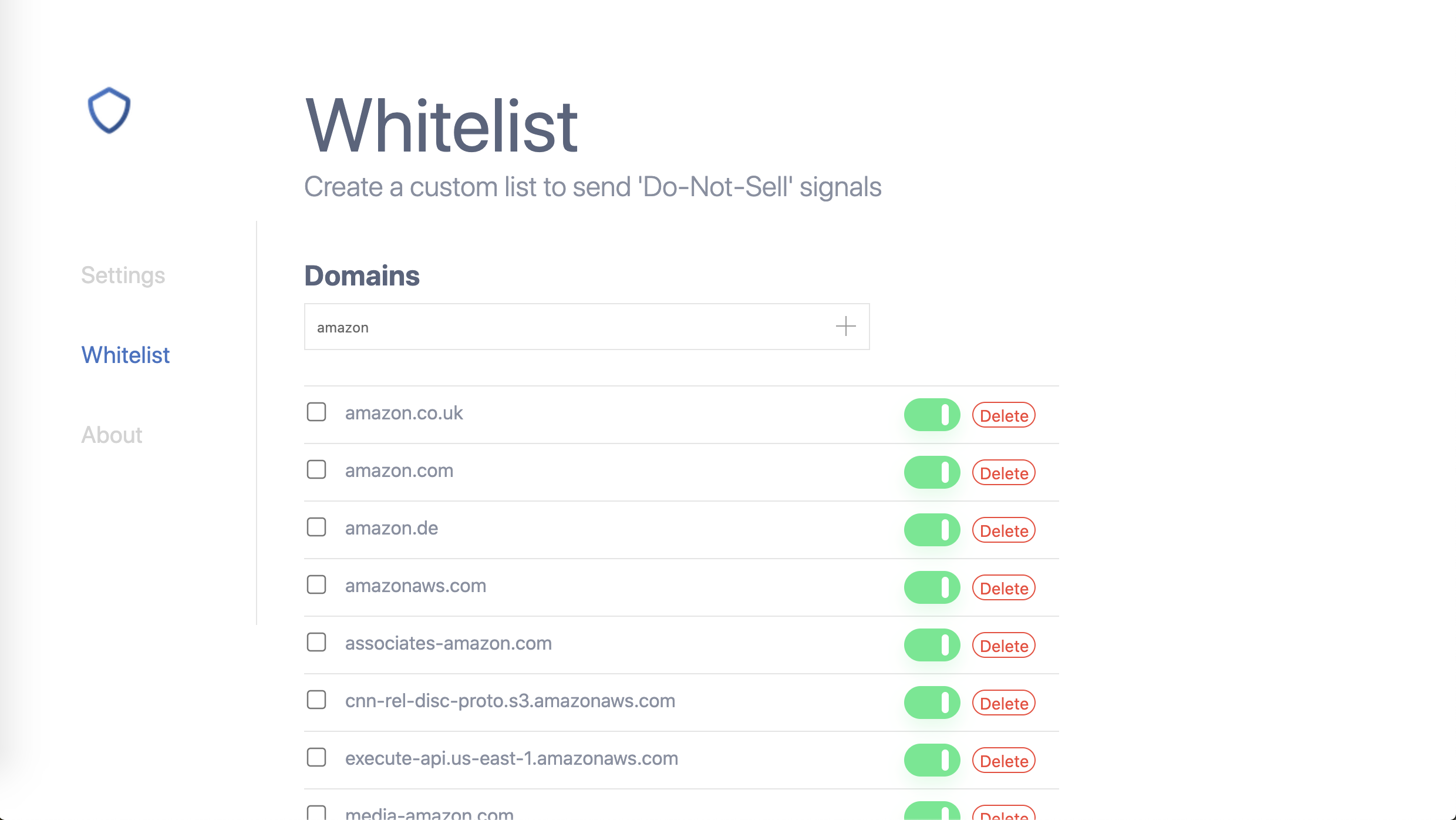Select the amazon.de checkbox
Viewport: 1456px width, 820px height.
(316, 527)
